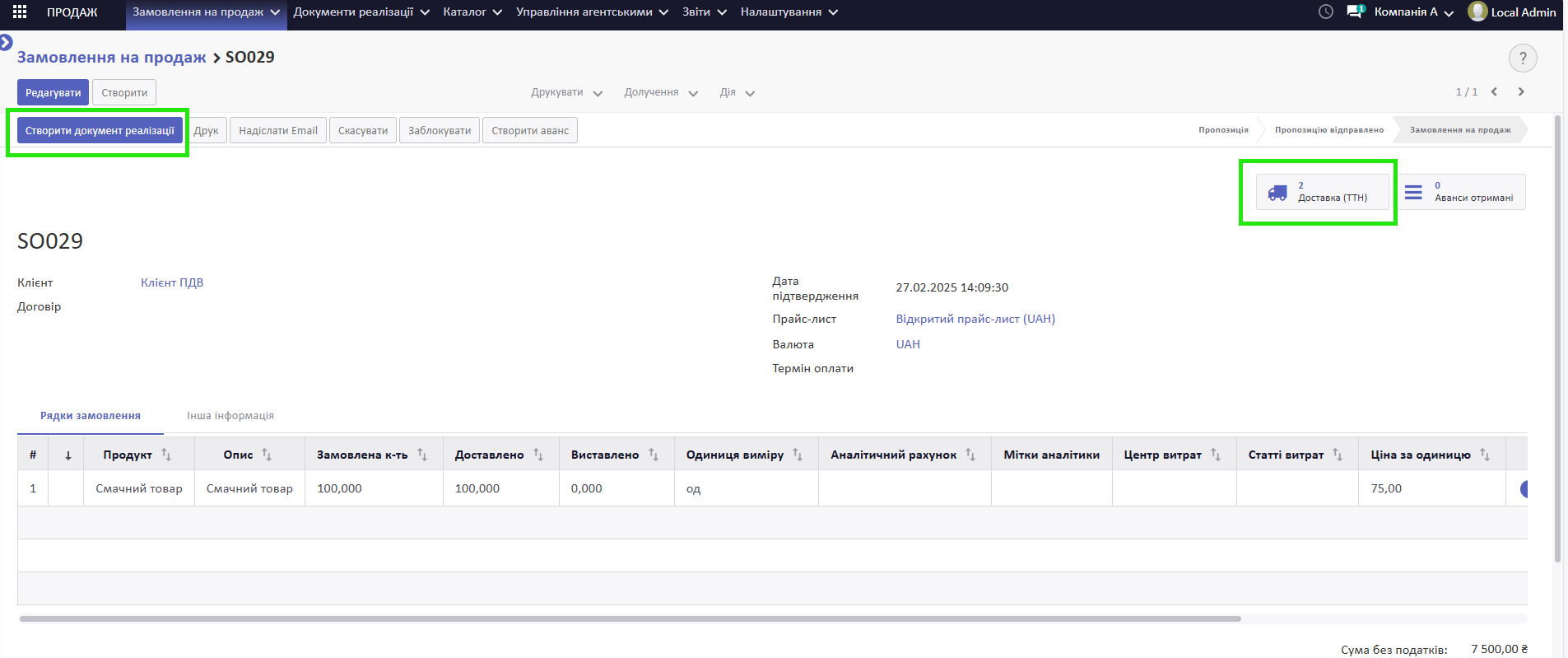Click the Пропозицію відправлено status stage

click(x=1329, y=130)
